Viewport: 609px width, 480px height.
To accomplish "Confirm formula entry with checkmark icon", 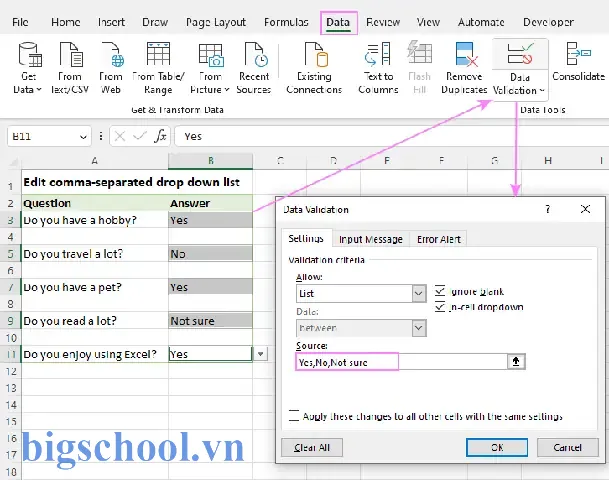I will coord(139,136).
